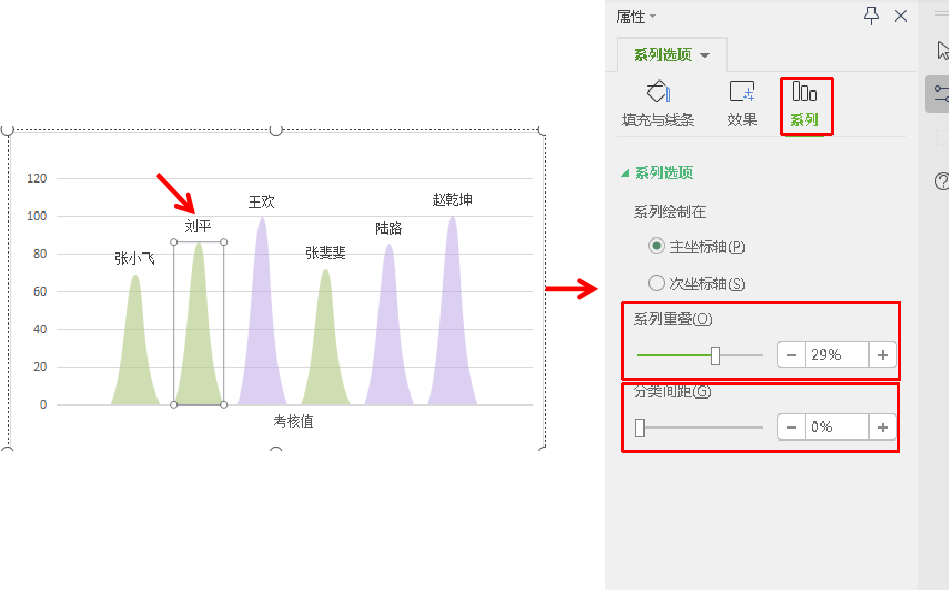Click the settings sliders icon in right sidebar
Screen dimensions: 950x590
tap(941, 94)
